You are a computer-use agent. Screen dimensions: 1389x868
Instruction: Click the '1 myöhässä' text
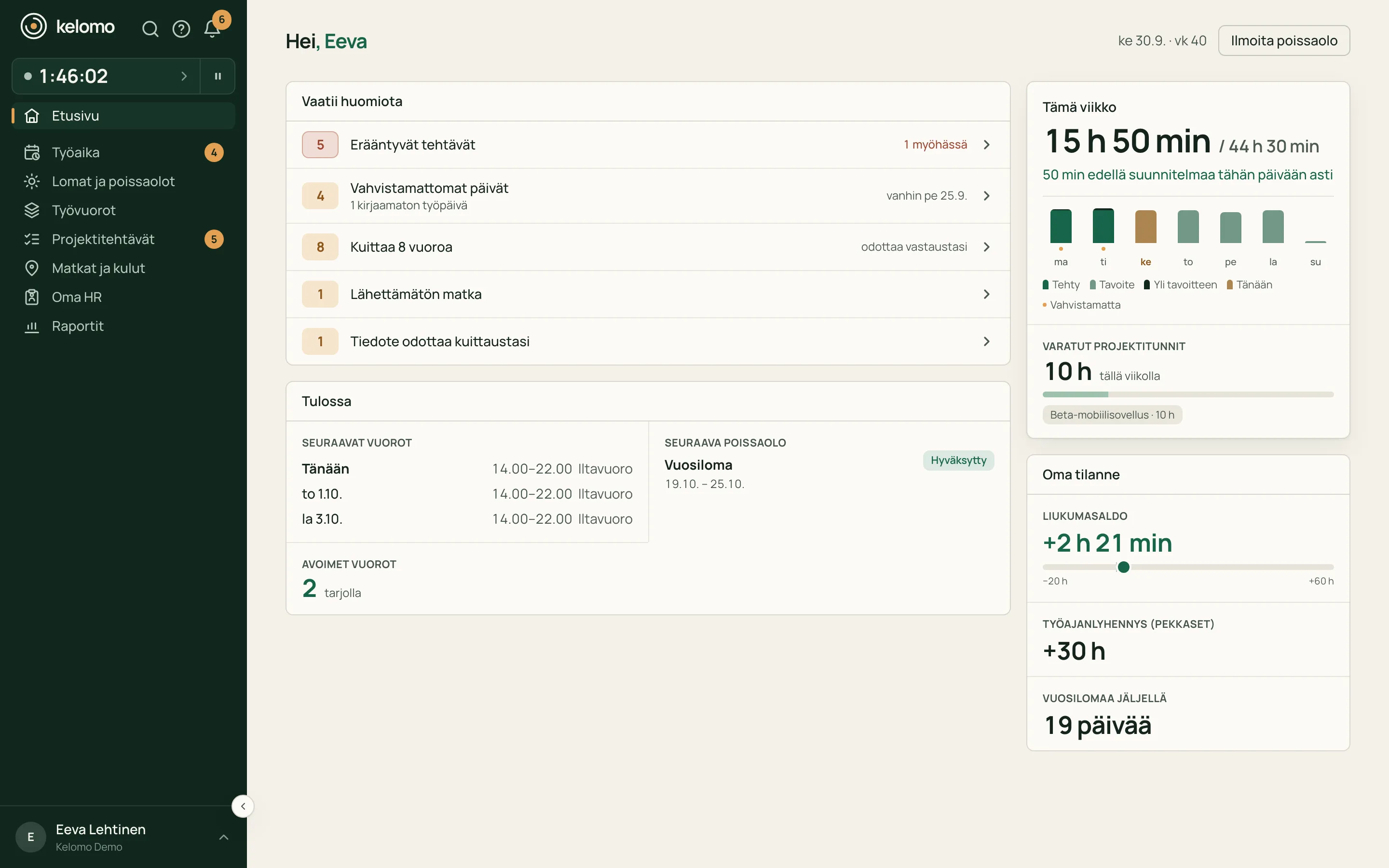936,145
